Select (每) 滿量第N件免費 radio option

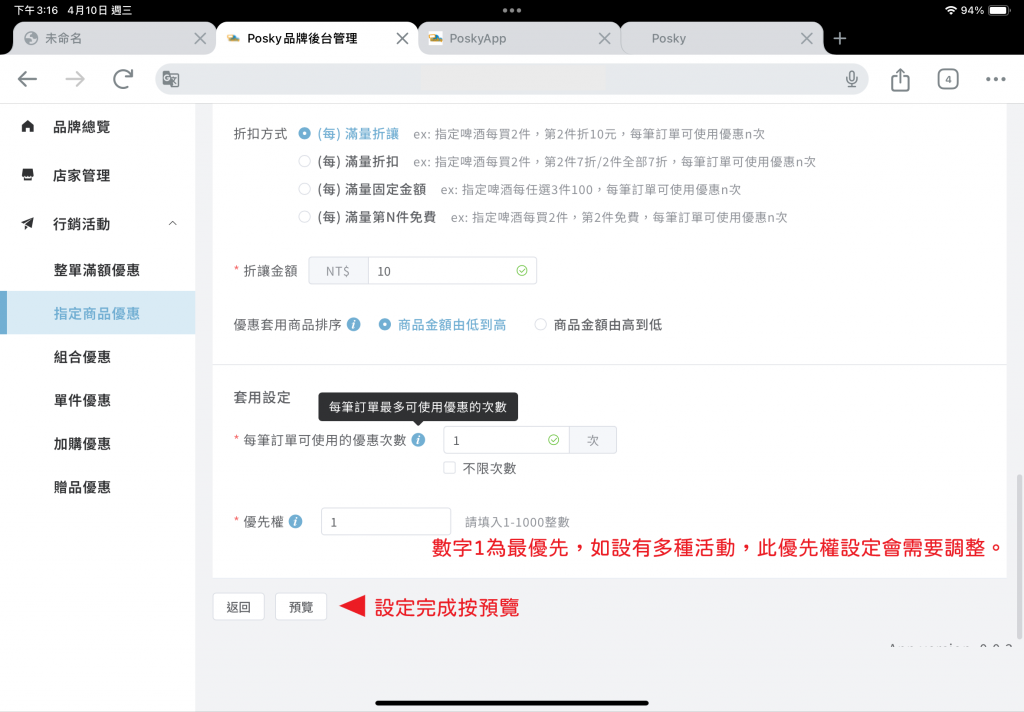[304, 217]
